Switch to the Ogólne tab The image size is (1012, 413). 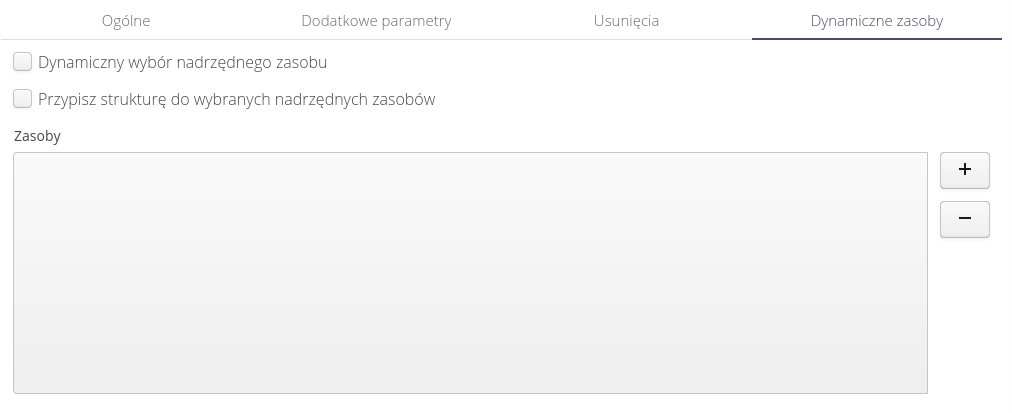tap(126, 20)
